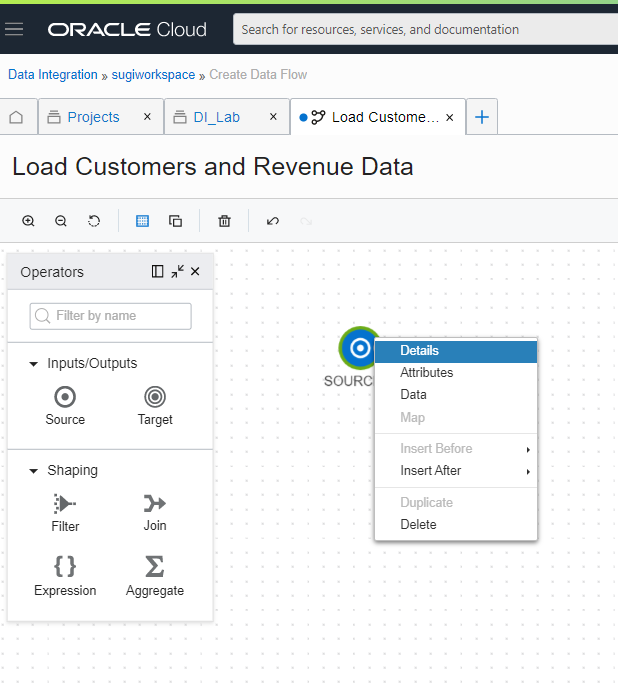
Task: Open Data from the context menu
Action: pyautogui.click(x=456, y=395)
